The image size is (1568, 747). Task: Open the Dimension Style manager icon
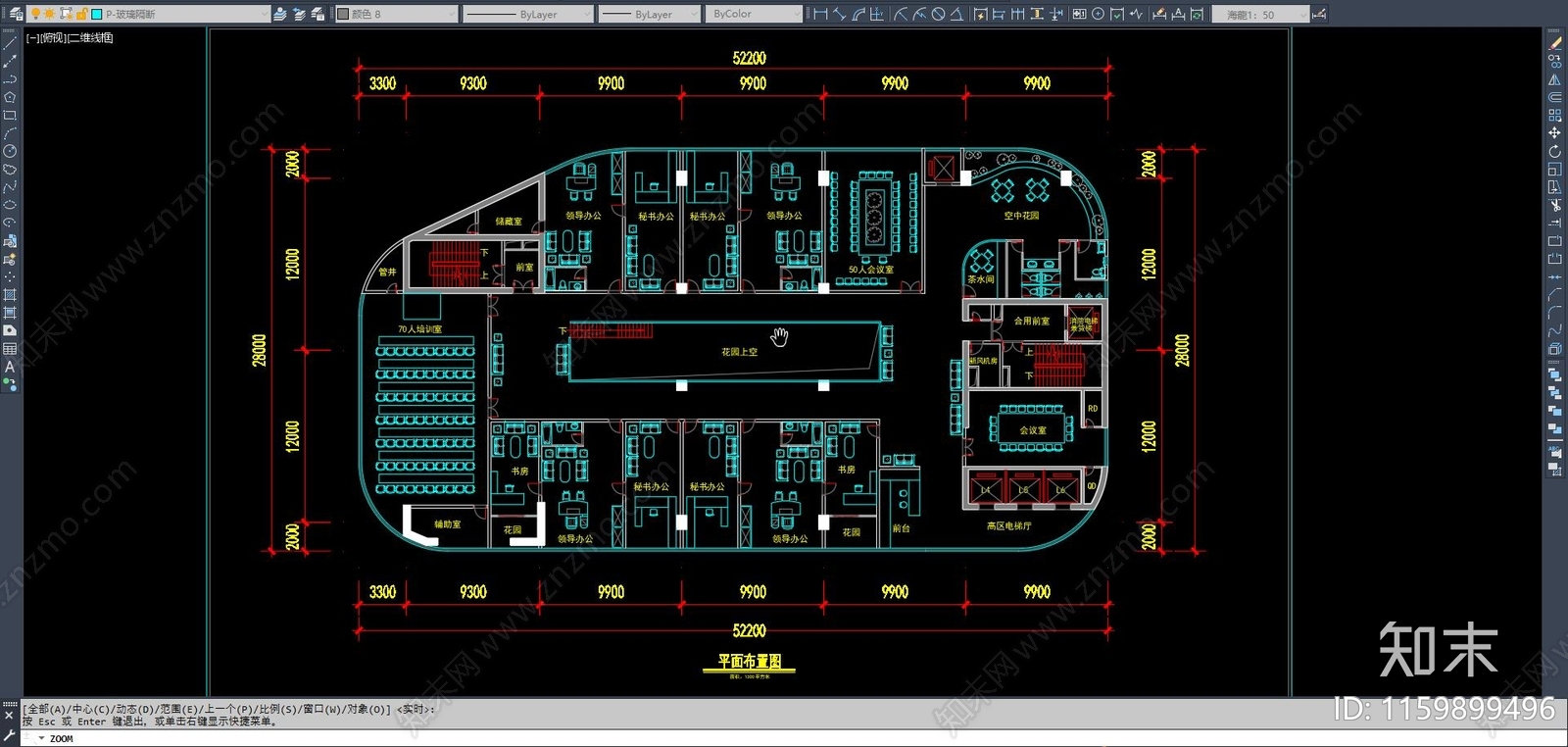(1319, 14)
